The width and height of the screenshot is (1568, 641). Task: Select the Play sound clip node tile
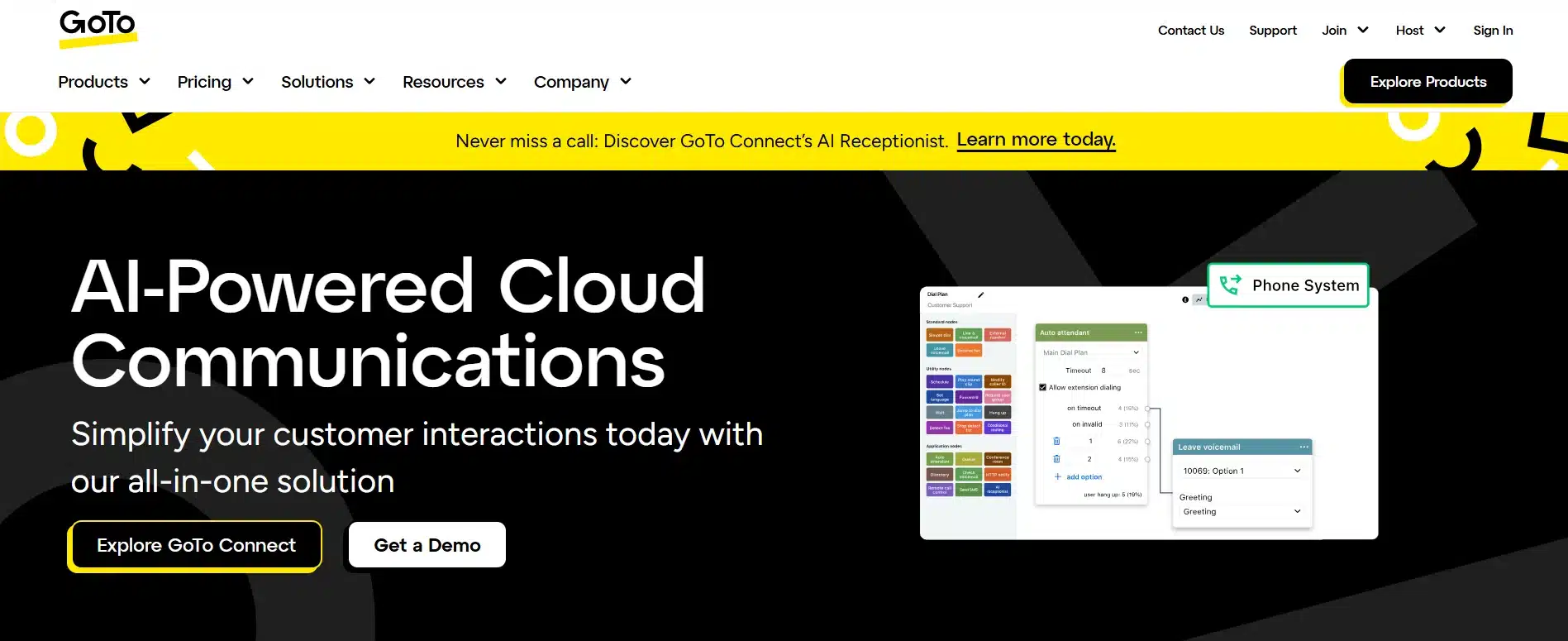pos(969,381)
